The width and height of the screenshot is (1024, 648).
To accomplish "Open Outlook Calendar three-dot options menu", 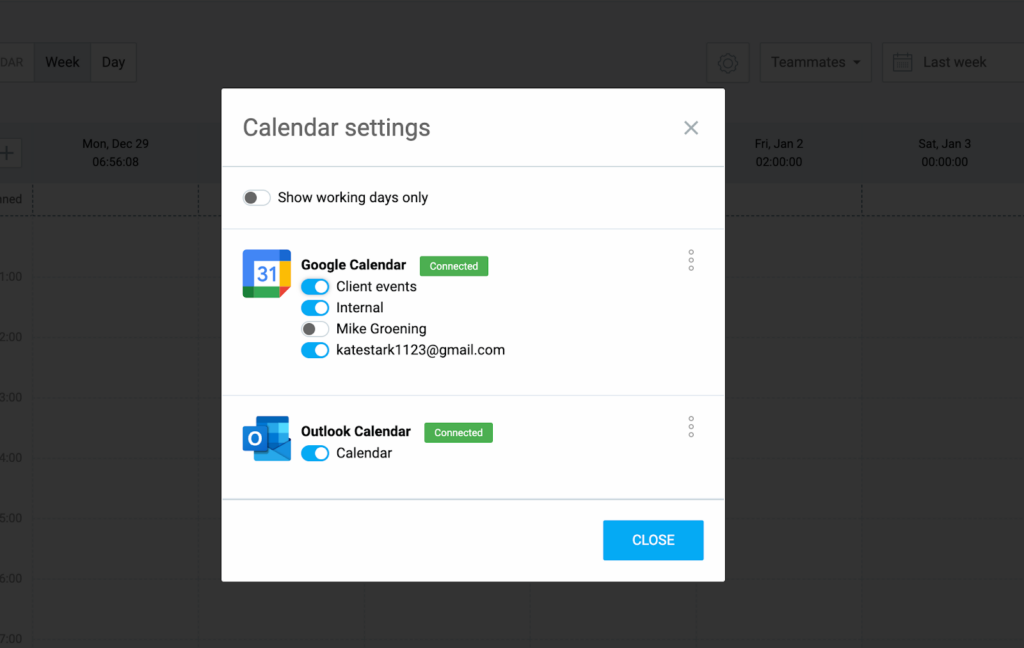I will point(691,427).
